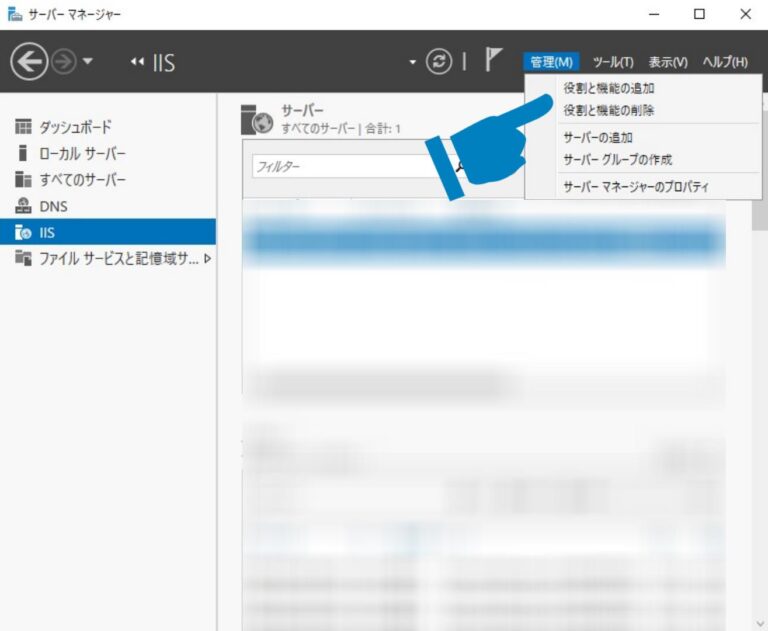The height and width of the screenshot is (631, 768).
Task: Click the double-arrow breadcrumb chevron before IIS
Action: [x=138, y=62]
